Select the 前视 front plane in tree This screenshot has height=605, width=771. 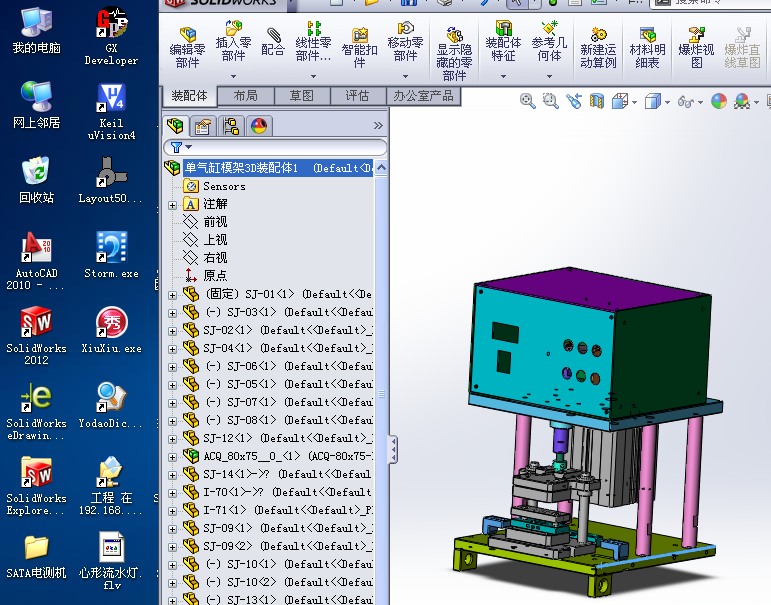pos(214,222)
